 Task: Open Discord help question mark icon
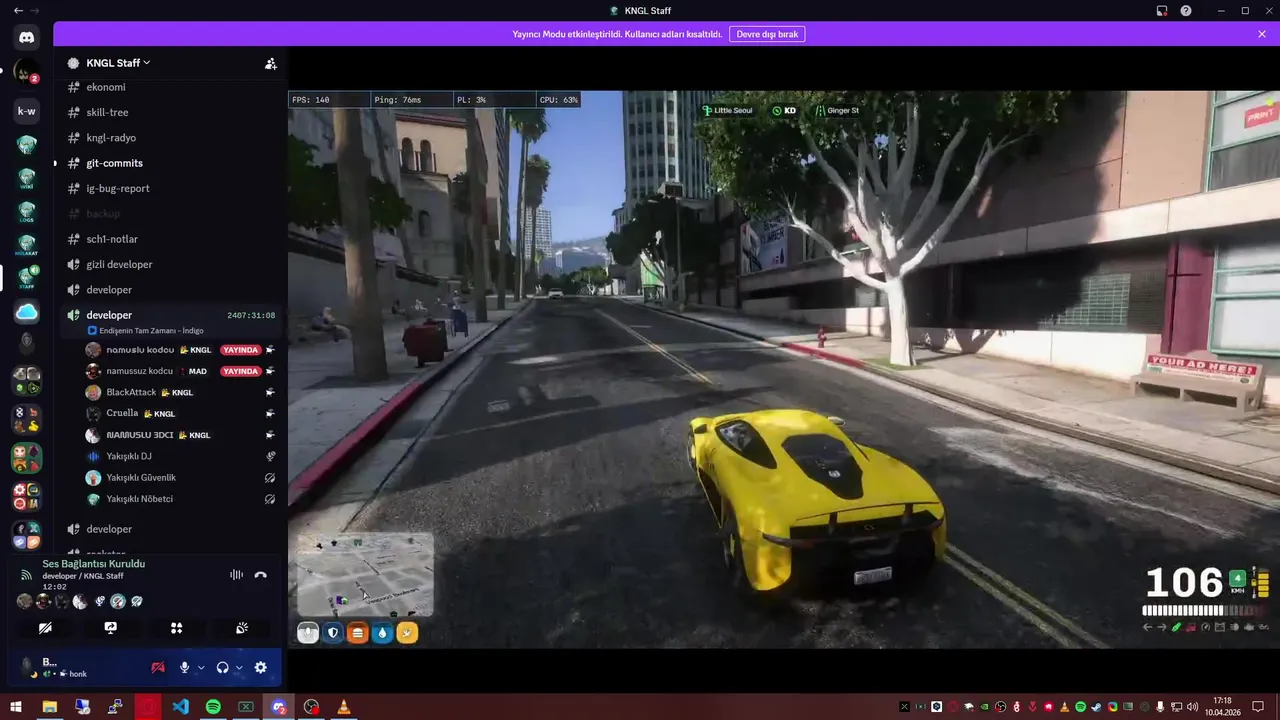(x=1186, y=10)
